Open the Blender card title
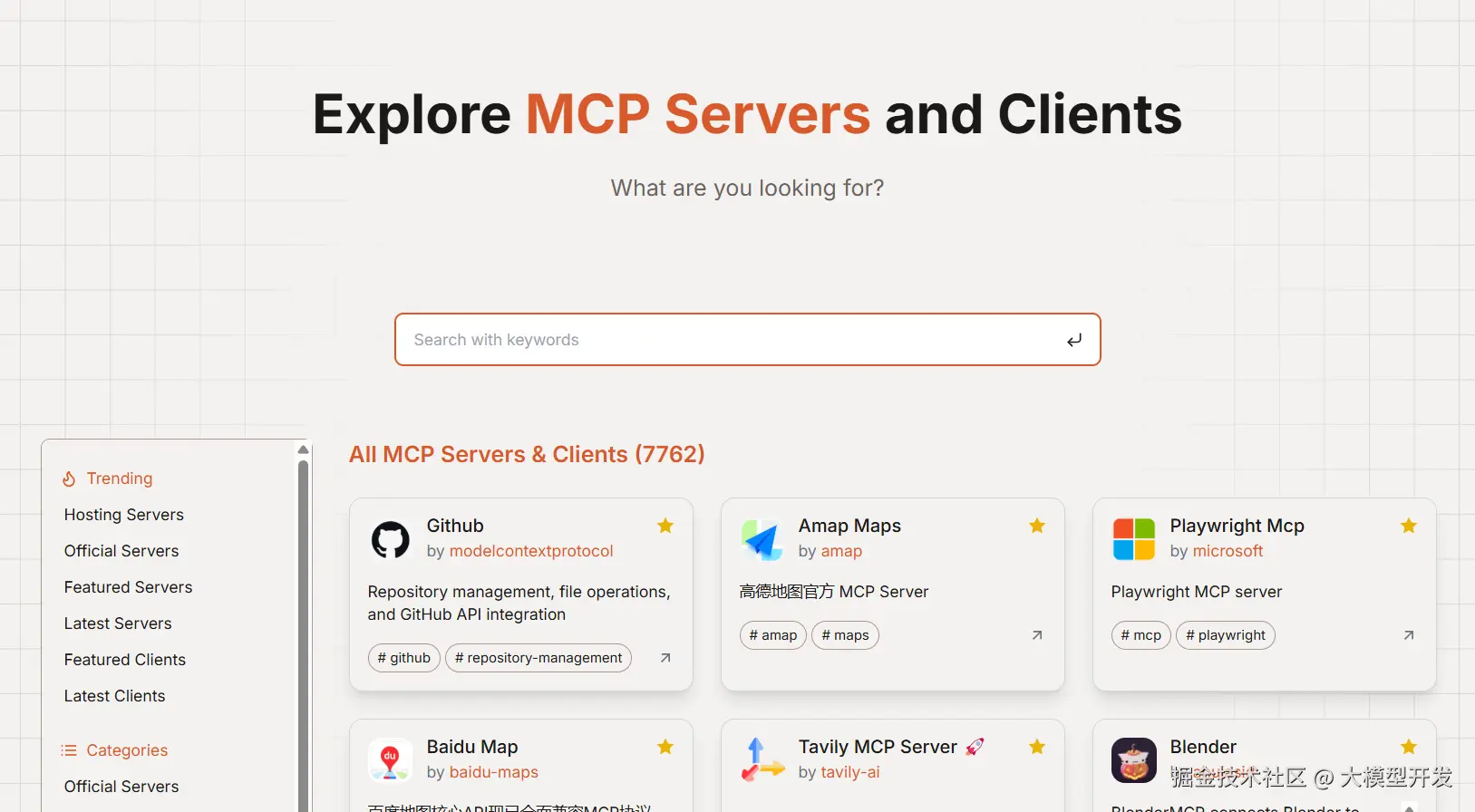The height and width of the screenshot is (812, 1475). [x=1203, y=747]
